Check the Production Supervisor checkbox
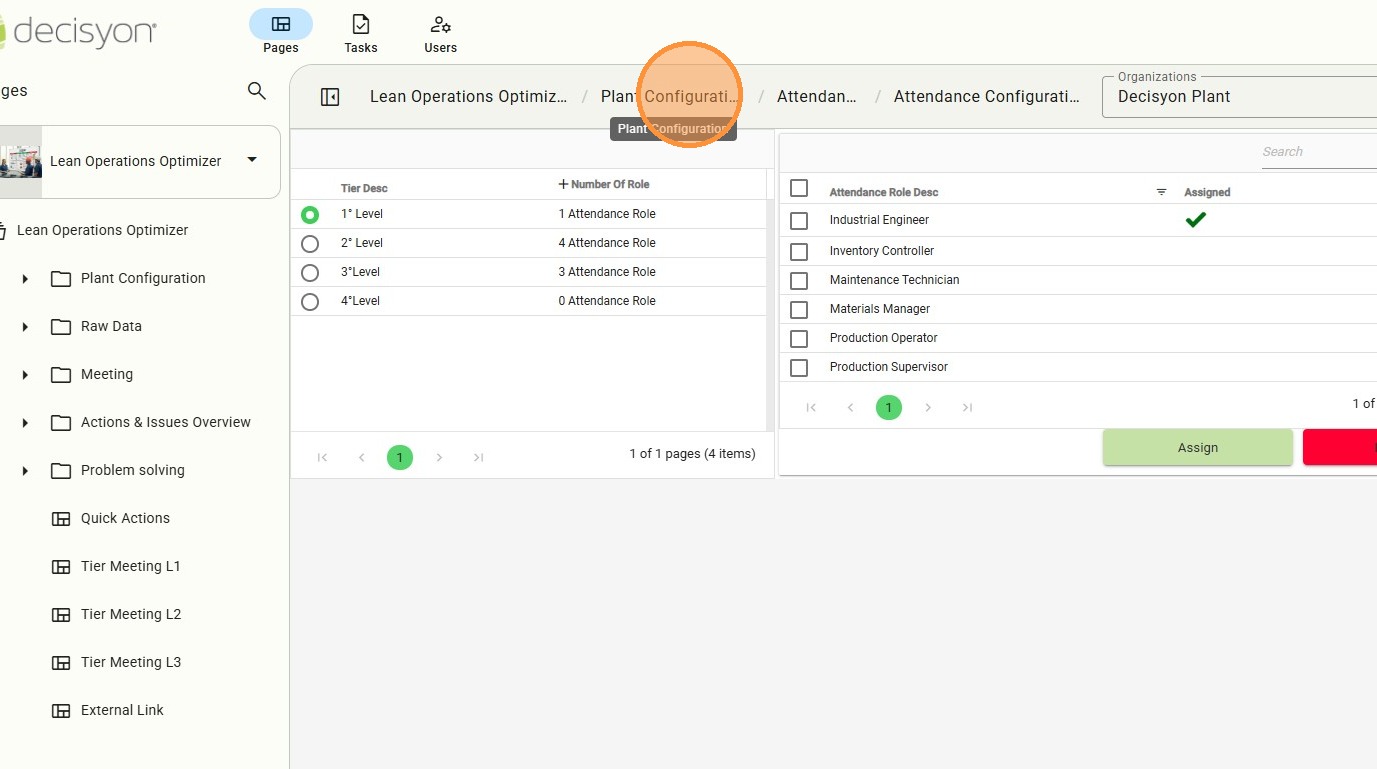Viewport: 1377px width, 769px height. point(799,367)
